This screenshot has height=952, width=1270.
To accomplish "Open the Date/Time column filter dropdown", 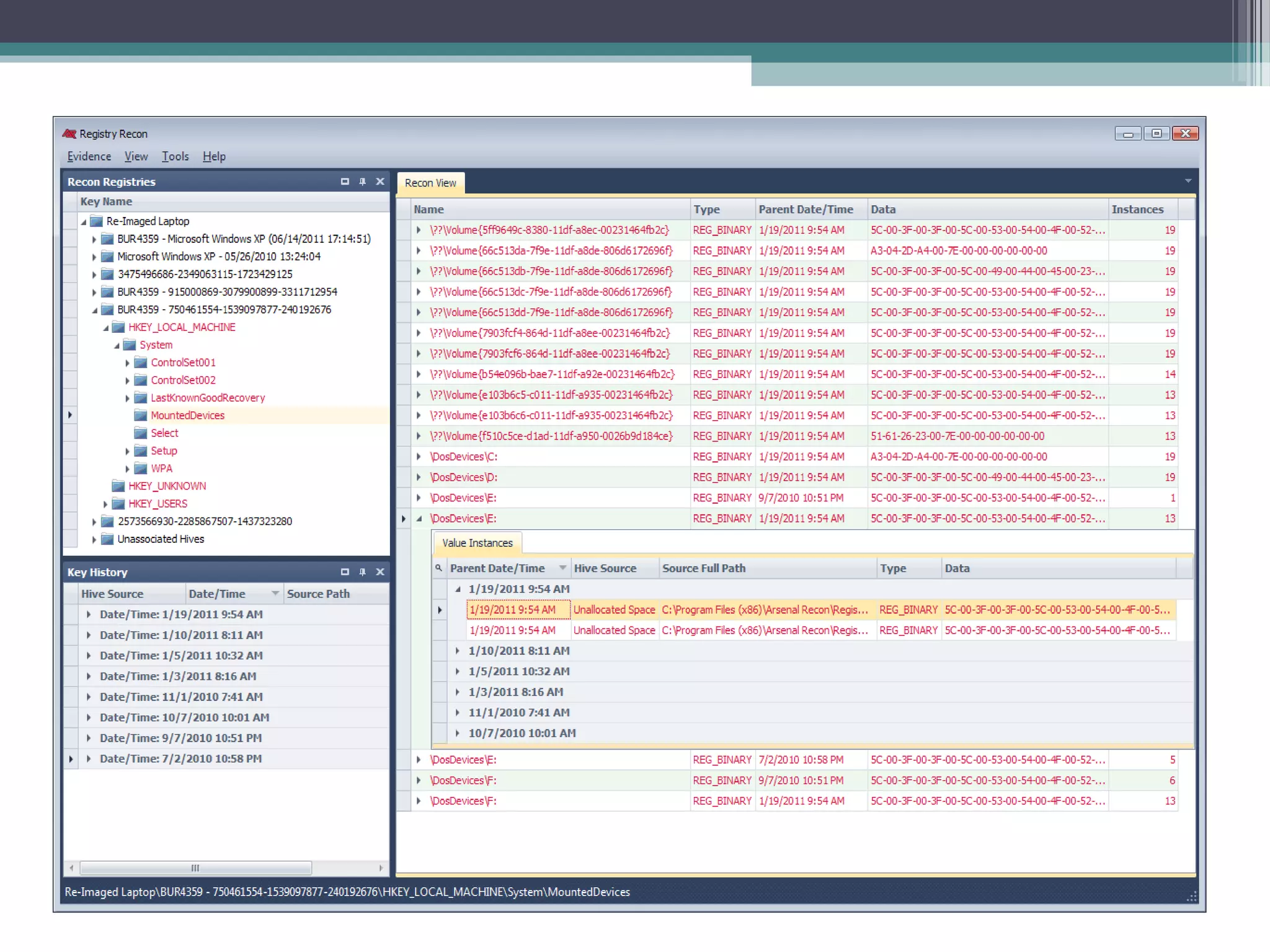I will pos(275,594).
